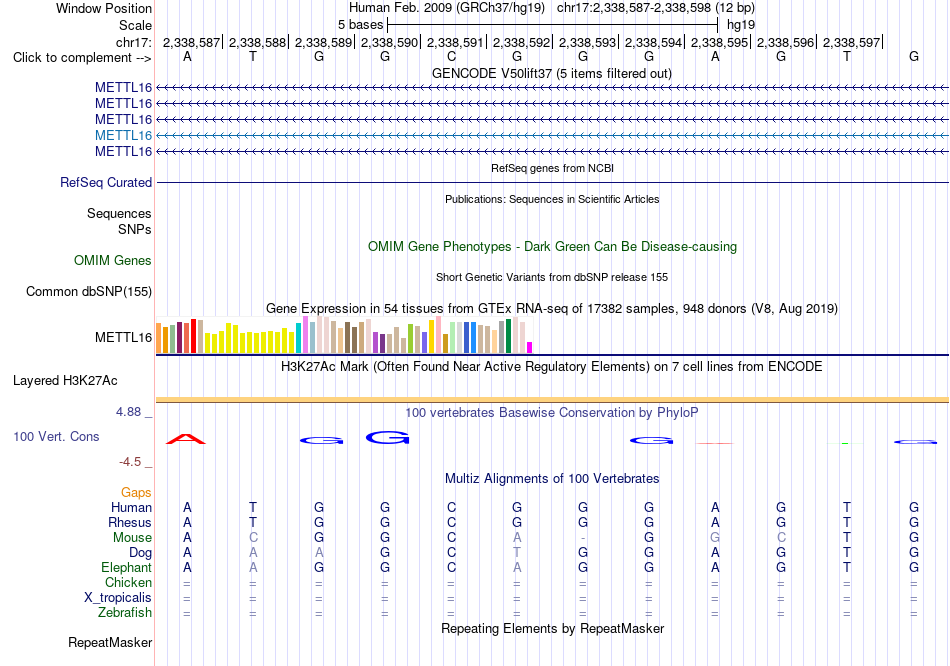Image resolution: width=950 pixels, height=666 pixels.
Task: Click the dash gap in the Mouse row
Action: click(583, 538)
